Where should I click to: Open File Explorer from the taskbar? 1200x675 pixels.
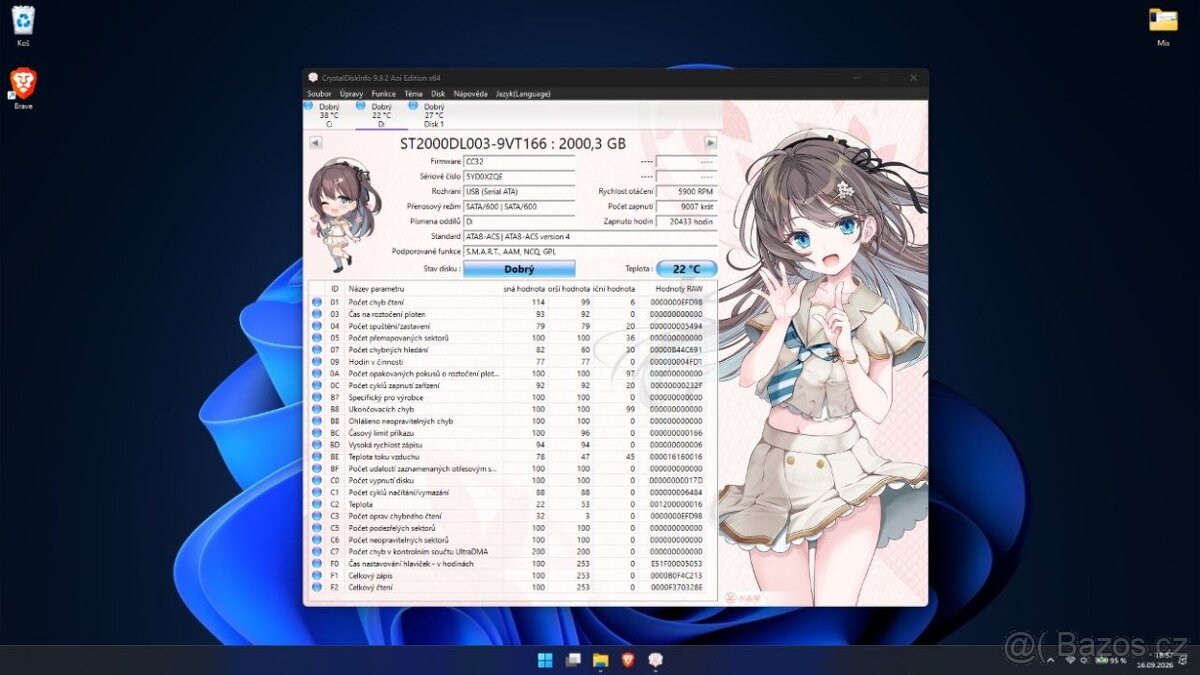600,660
